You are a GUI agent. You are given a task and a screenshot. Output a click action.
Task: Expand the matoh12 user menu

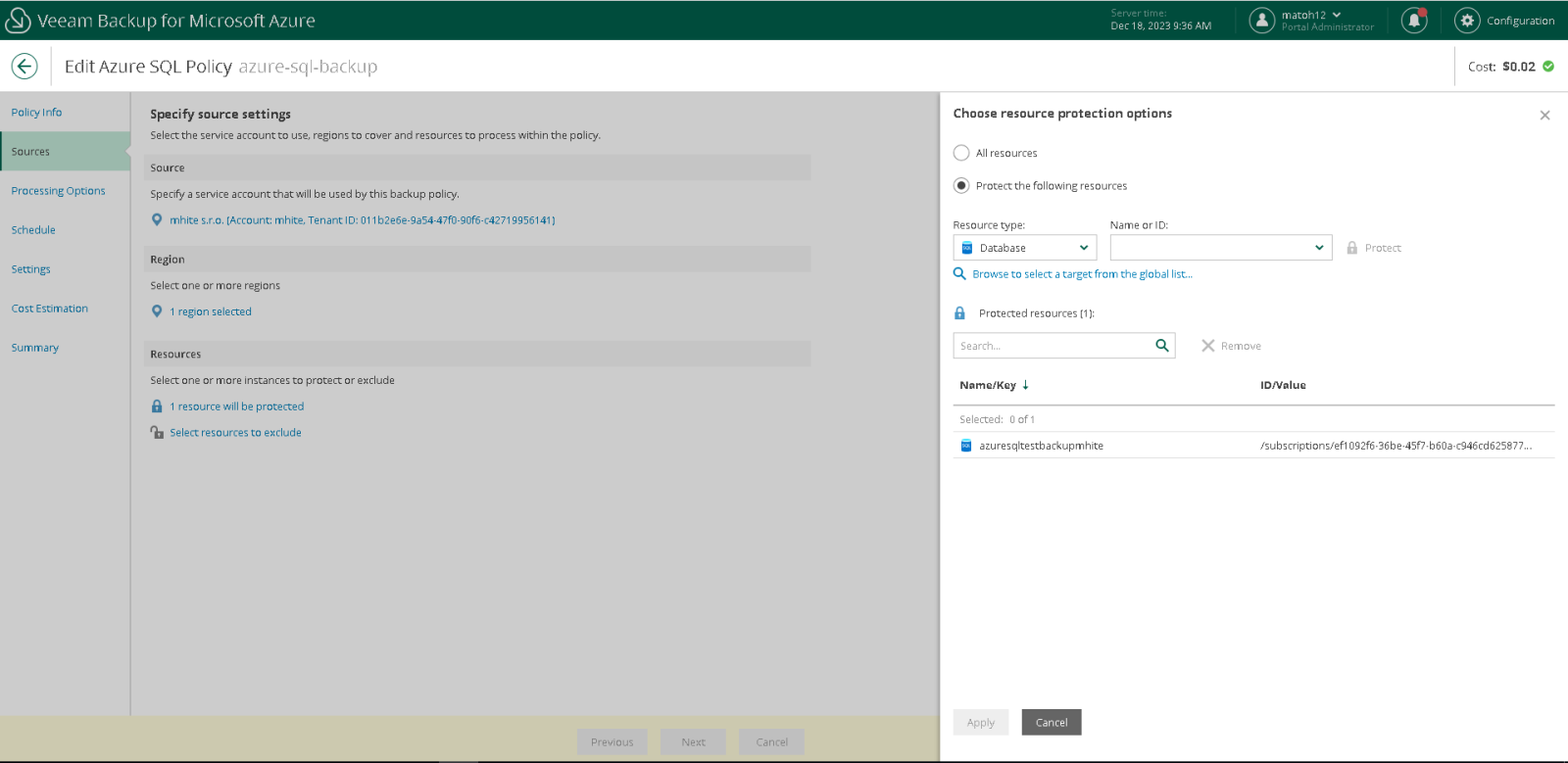coord(1312,15)
